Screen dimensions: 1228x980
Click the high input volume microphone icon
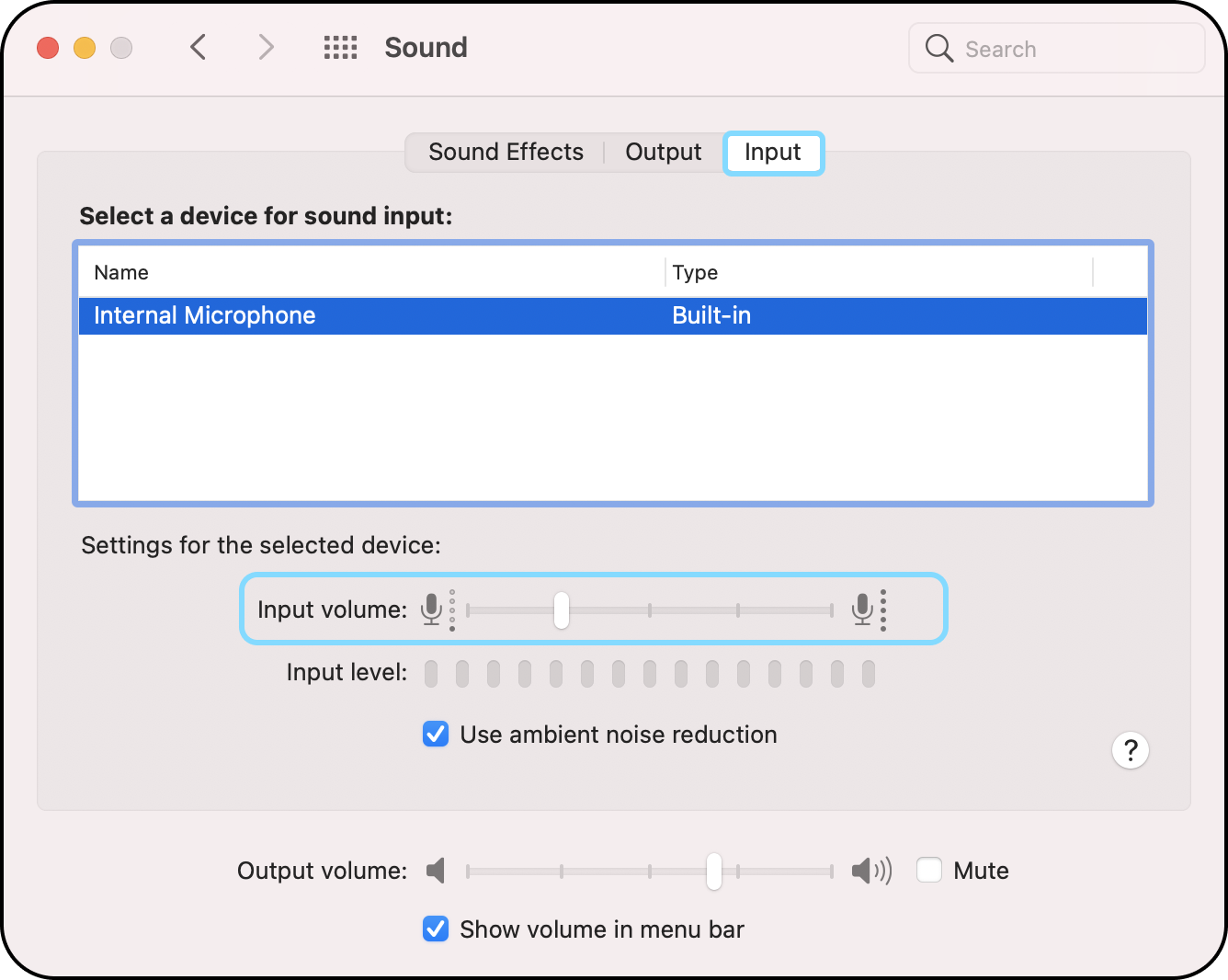[862, 609]
